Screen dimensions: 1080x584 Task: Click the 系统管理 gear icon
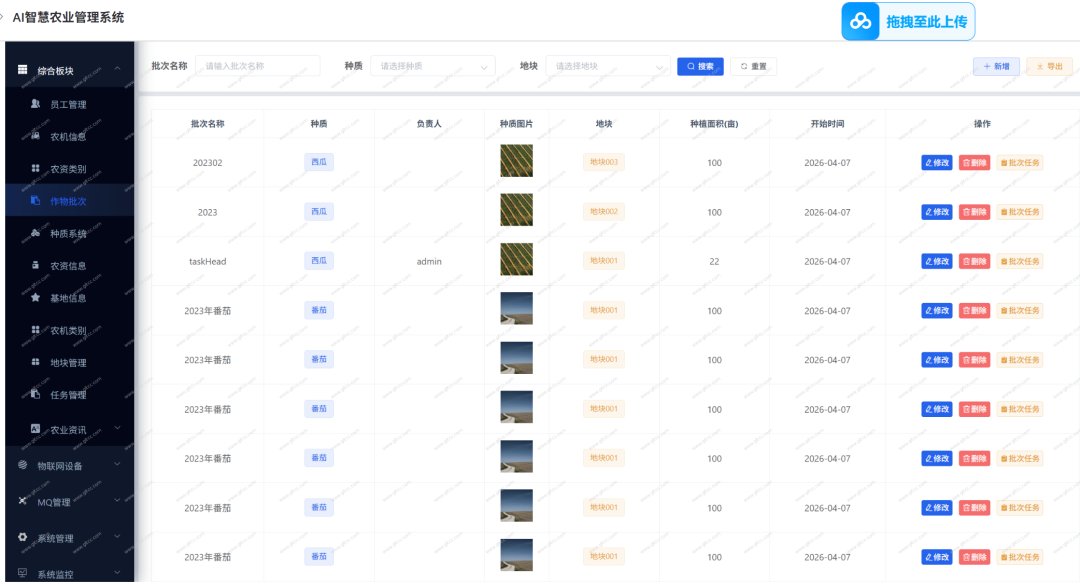point(23,537)
